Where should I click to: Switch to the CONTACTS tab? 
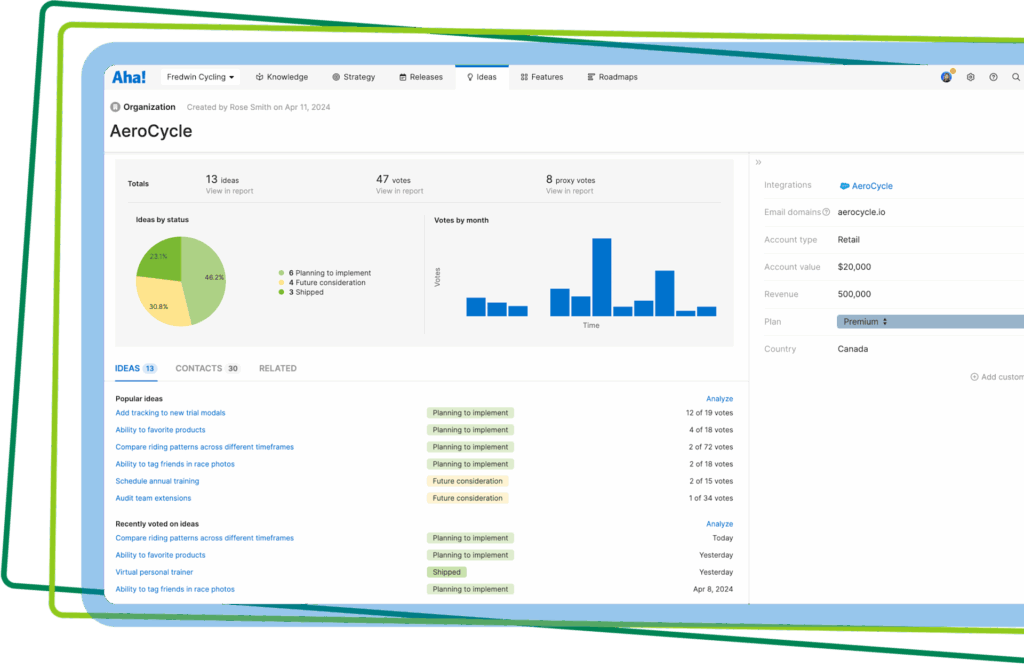pyautogui.click(x=207, y=368)
